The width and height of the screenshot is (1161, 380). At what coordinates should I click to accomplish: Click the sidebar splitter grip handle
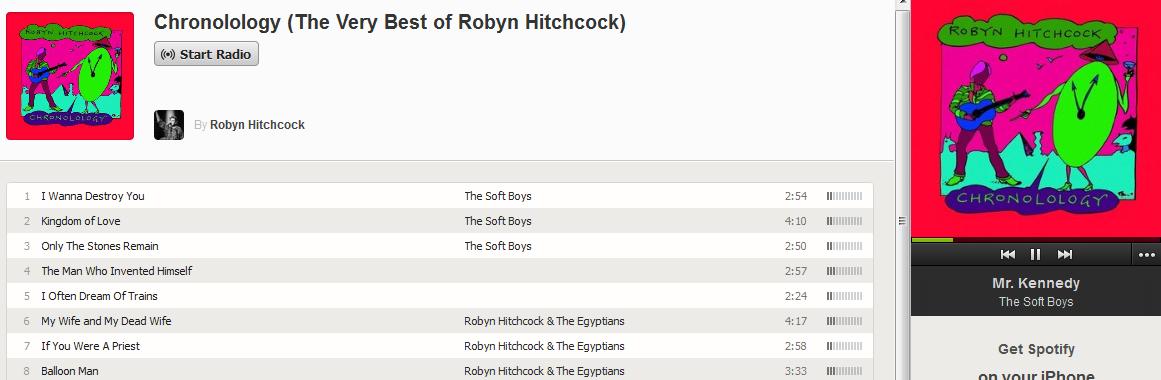coord(902,221)
